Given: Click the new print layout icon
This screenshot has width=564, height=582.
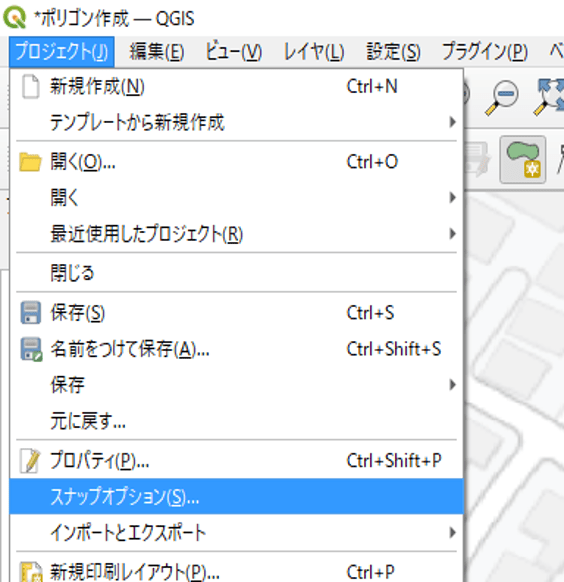Looking at the screenshot, I should (31, 572).
